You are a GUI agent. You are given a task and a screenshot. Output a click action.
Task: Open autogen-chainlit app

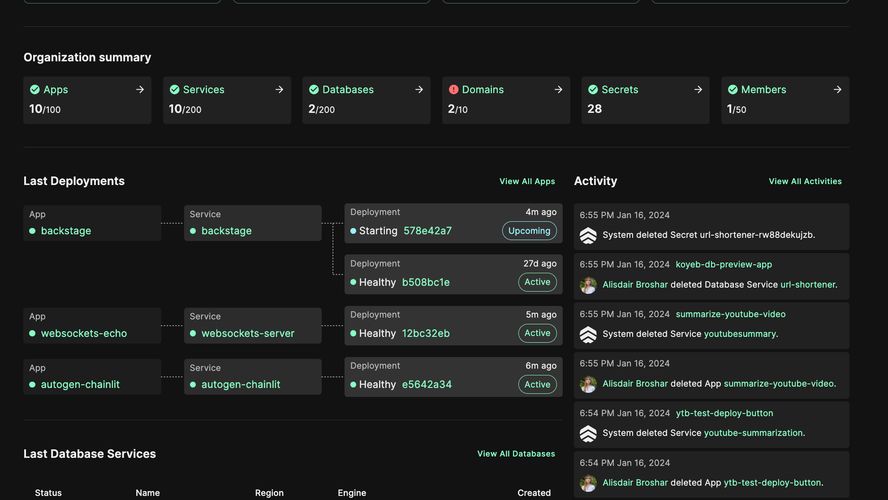(x=80, y=385)
